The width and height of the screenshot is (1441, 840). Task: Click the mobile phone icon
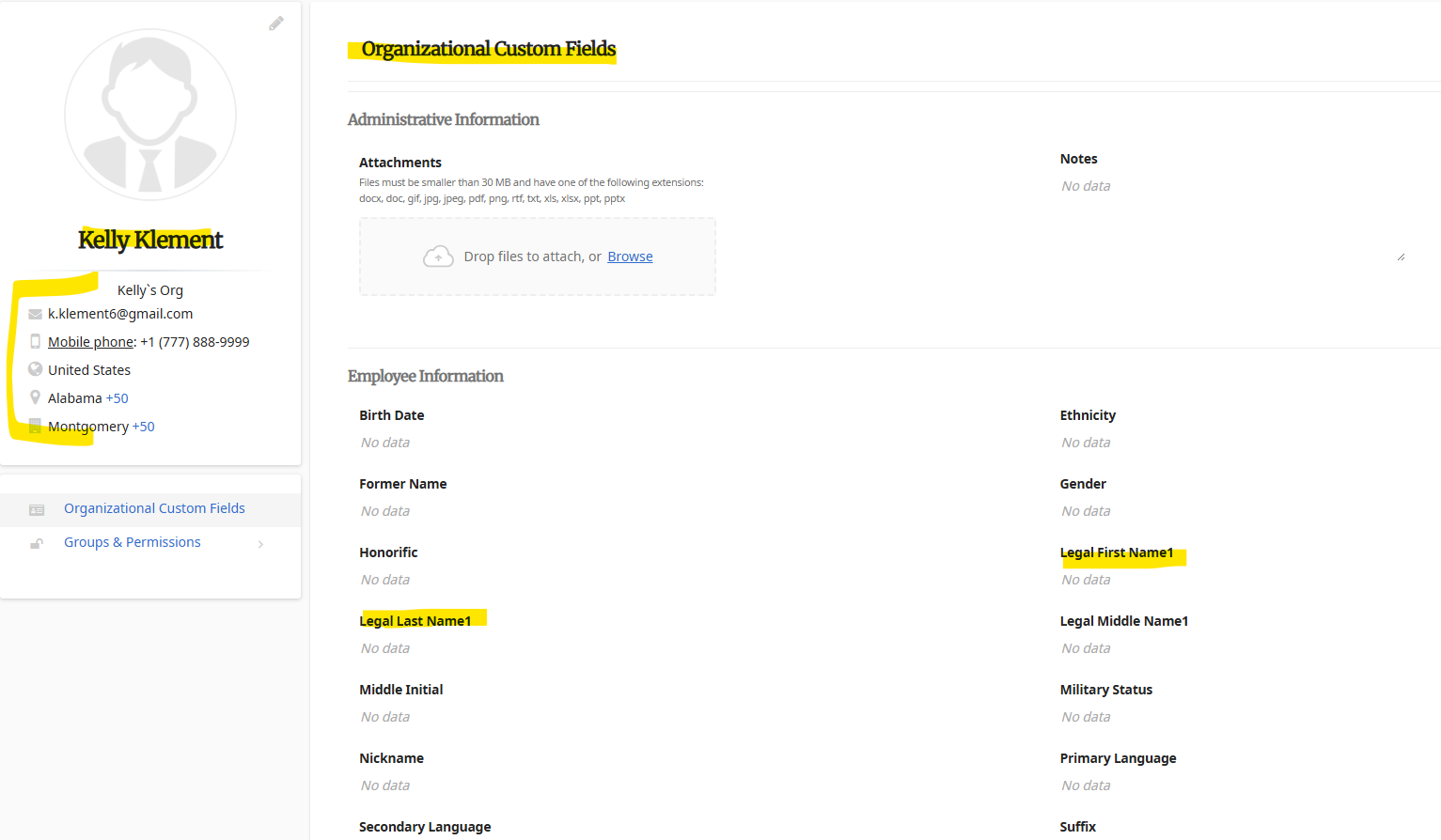(36, 342)
